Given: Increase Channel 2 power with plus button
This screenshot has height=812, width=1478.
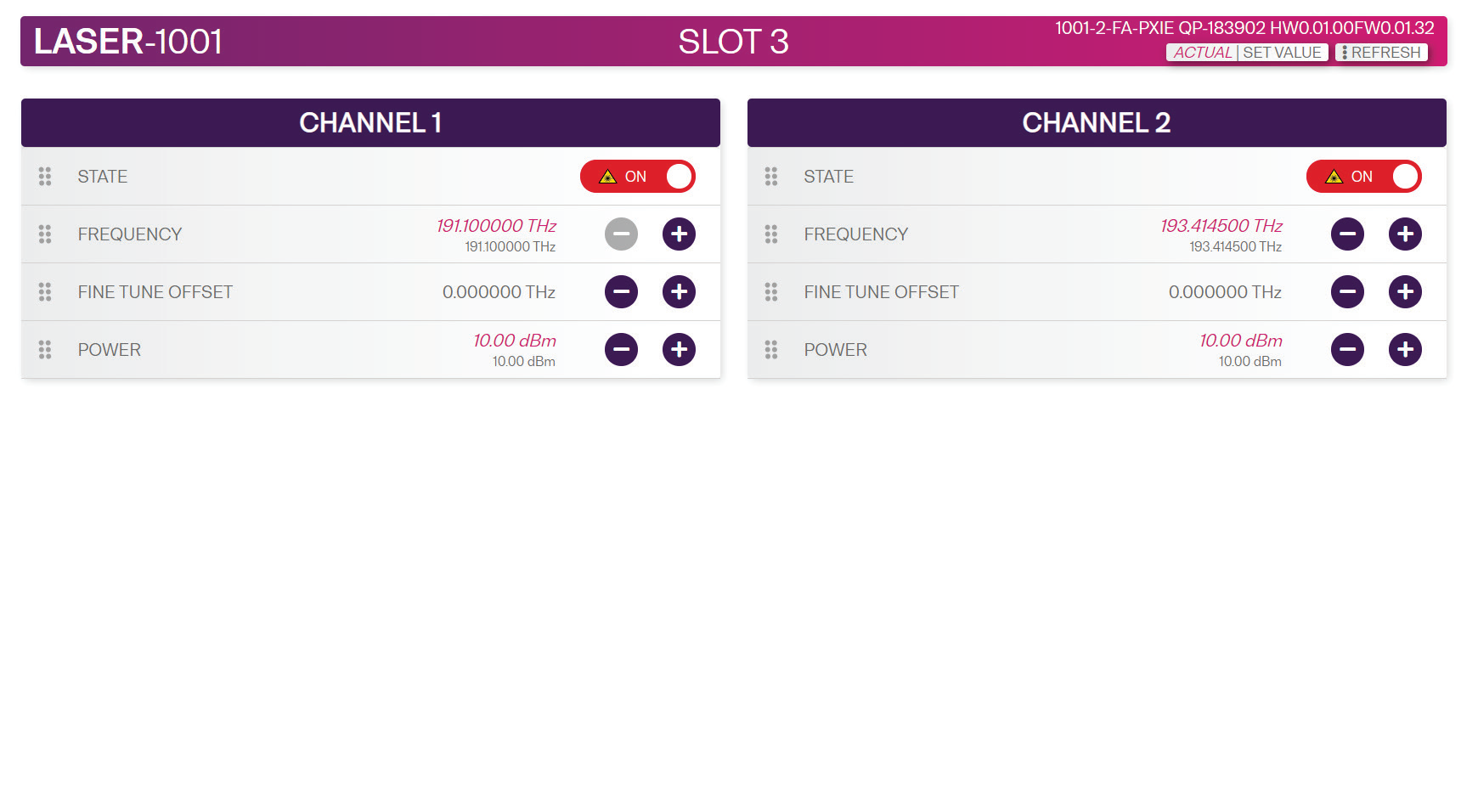Looking at the screenshot, I should [x=1405, y=349].
